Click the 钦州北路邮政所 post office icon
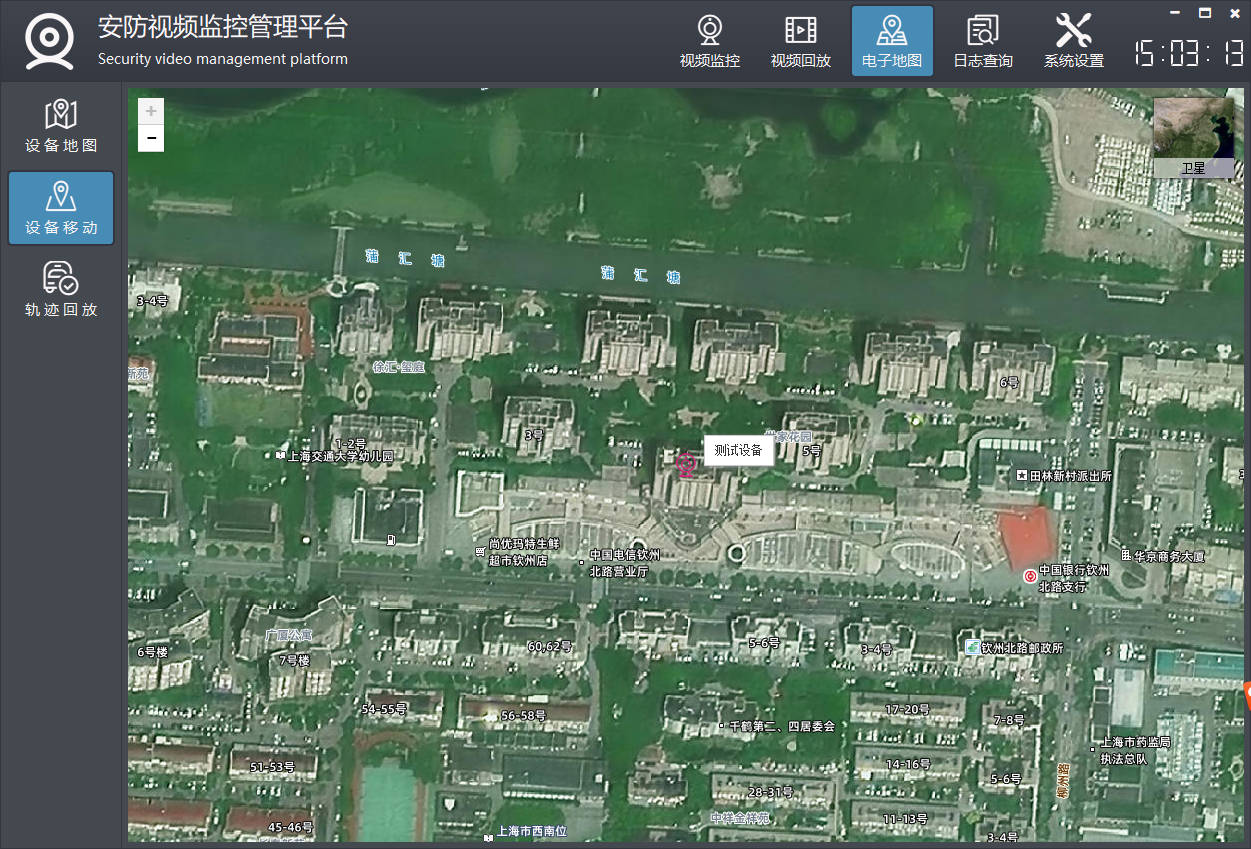This screenshot has height=849, width=1251. click(972, 647)
